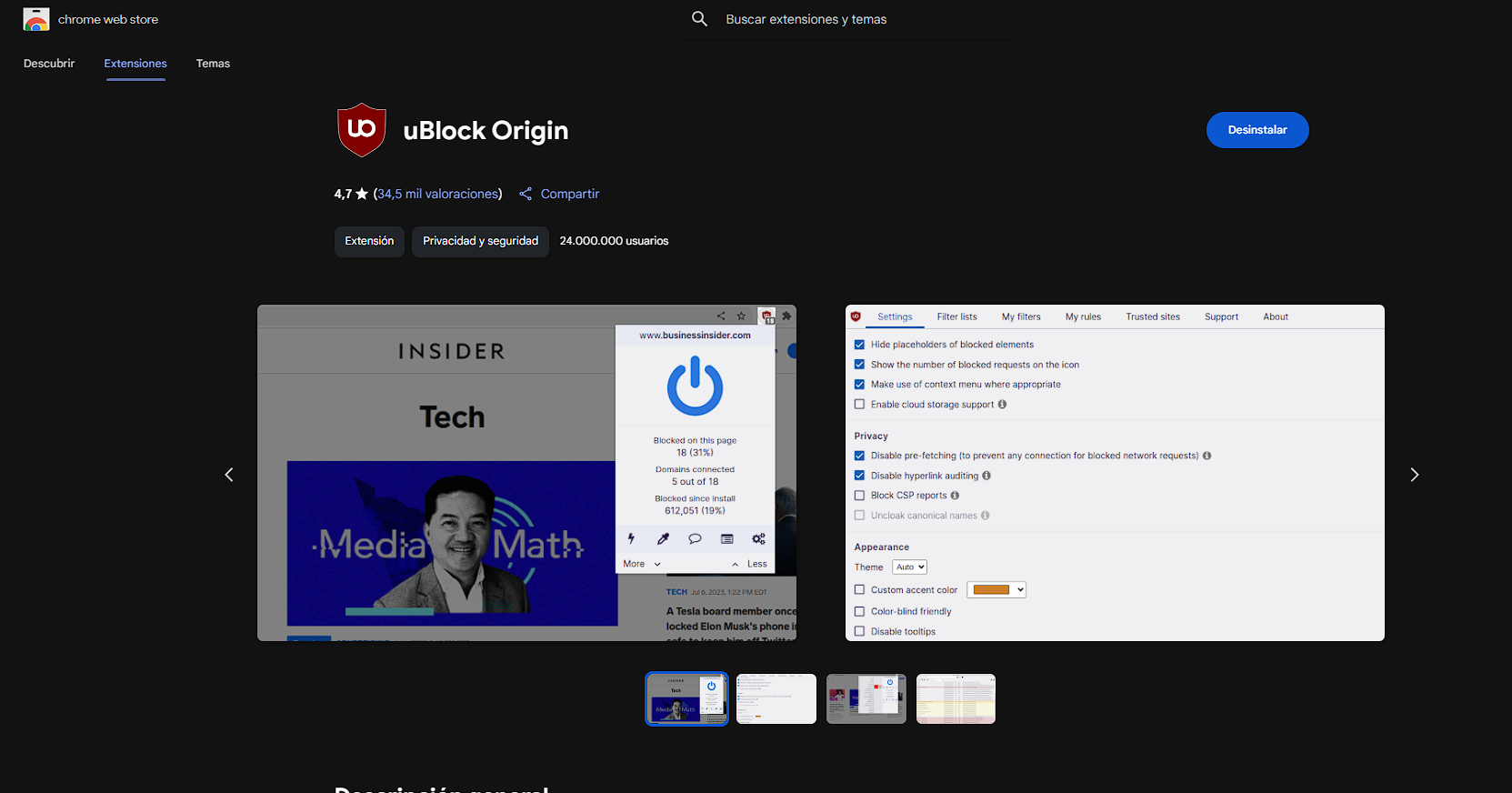Toggle Disable hyperlink auditing checkbox
The width and height of the screenshot is (1512, 793).
[x=859, y=476]
